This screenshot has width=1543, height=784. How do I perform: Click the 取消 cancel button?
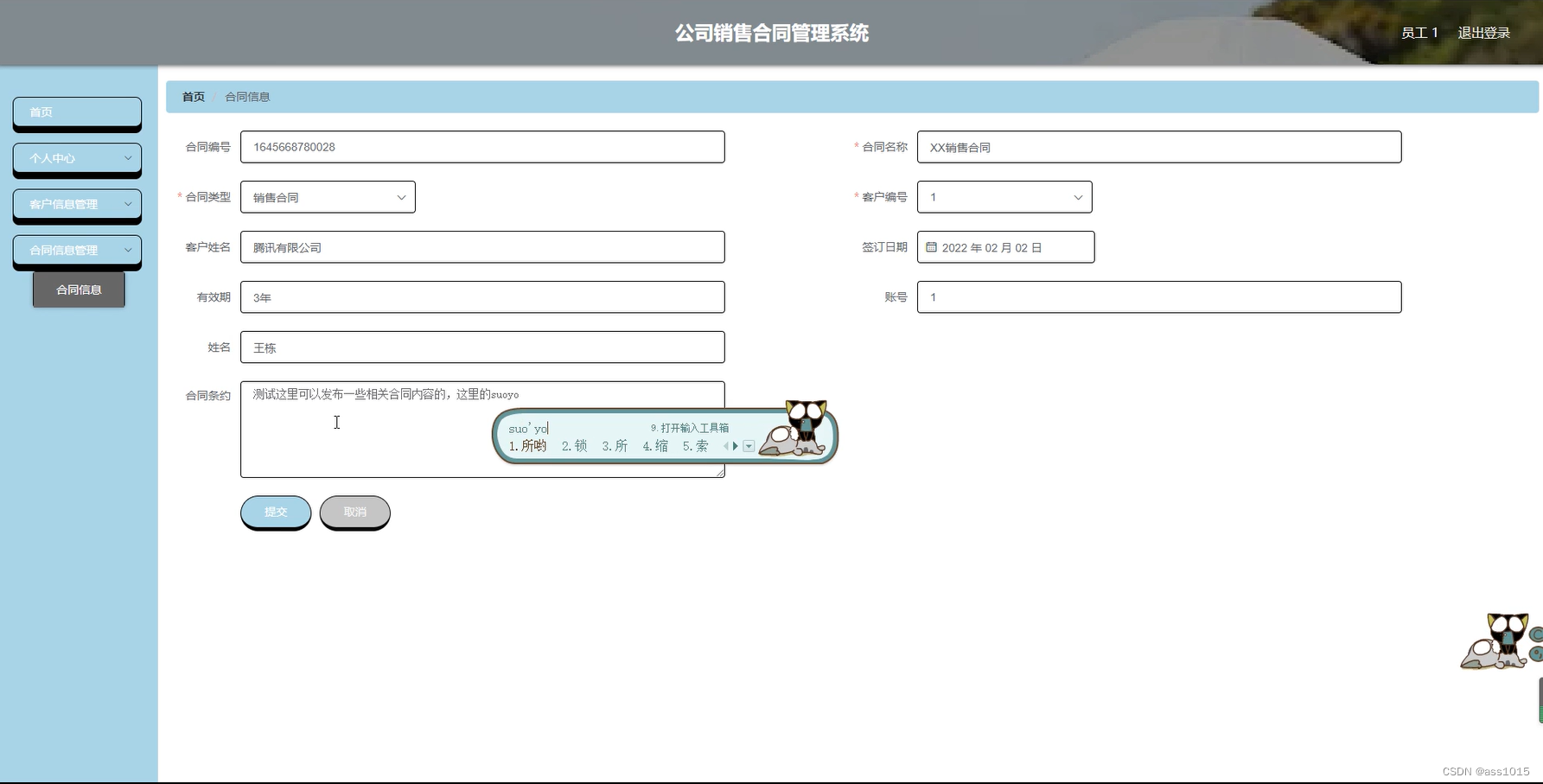pyautogui.click(x=354, y=511)
